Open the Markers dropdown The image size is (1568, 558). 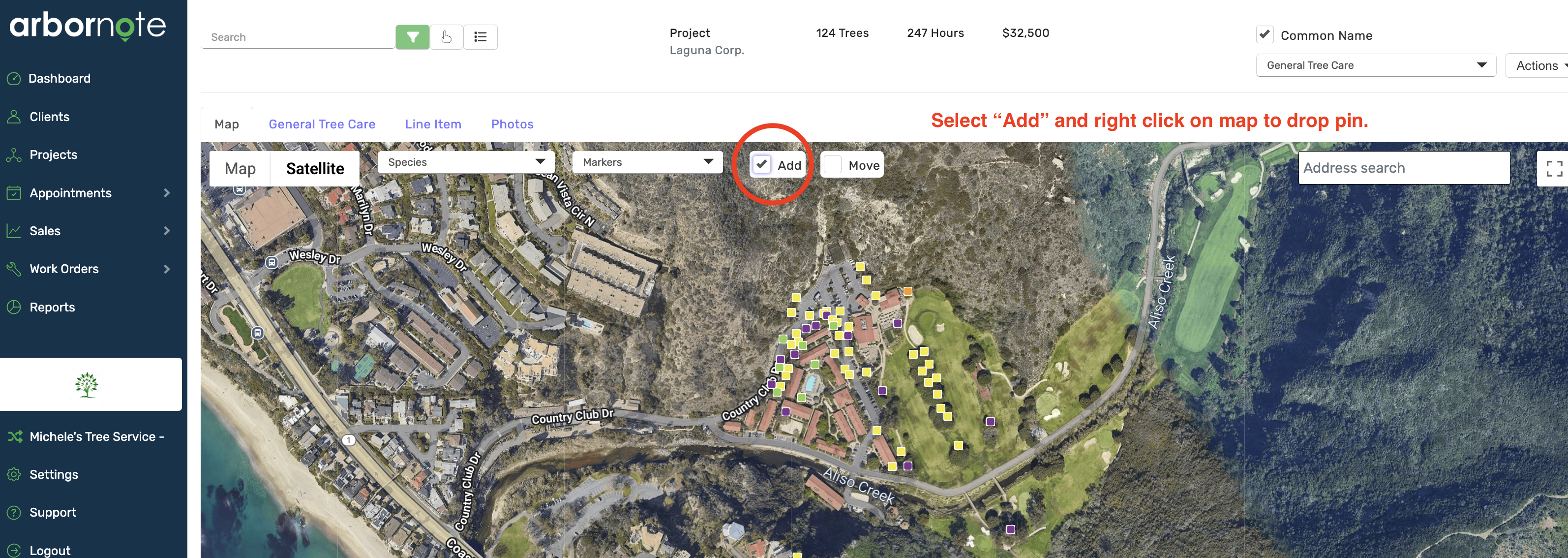pyautogui.click(x=647, y=162)
